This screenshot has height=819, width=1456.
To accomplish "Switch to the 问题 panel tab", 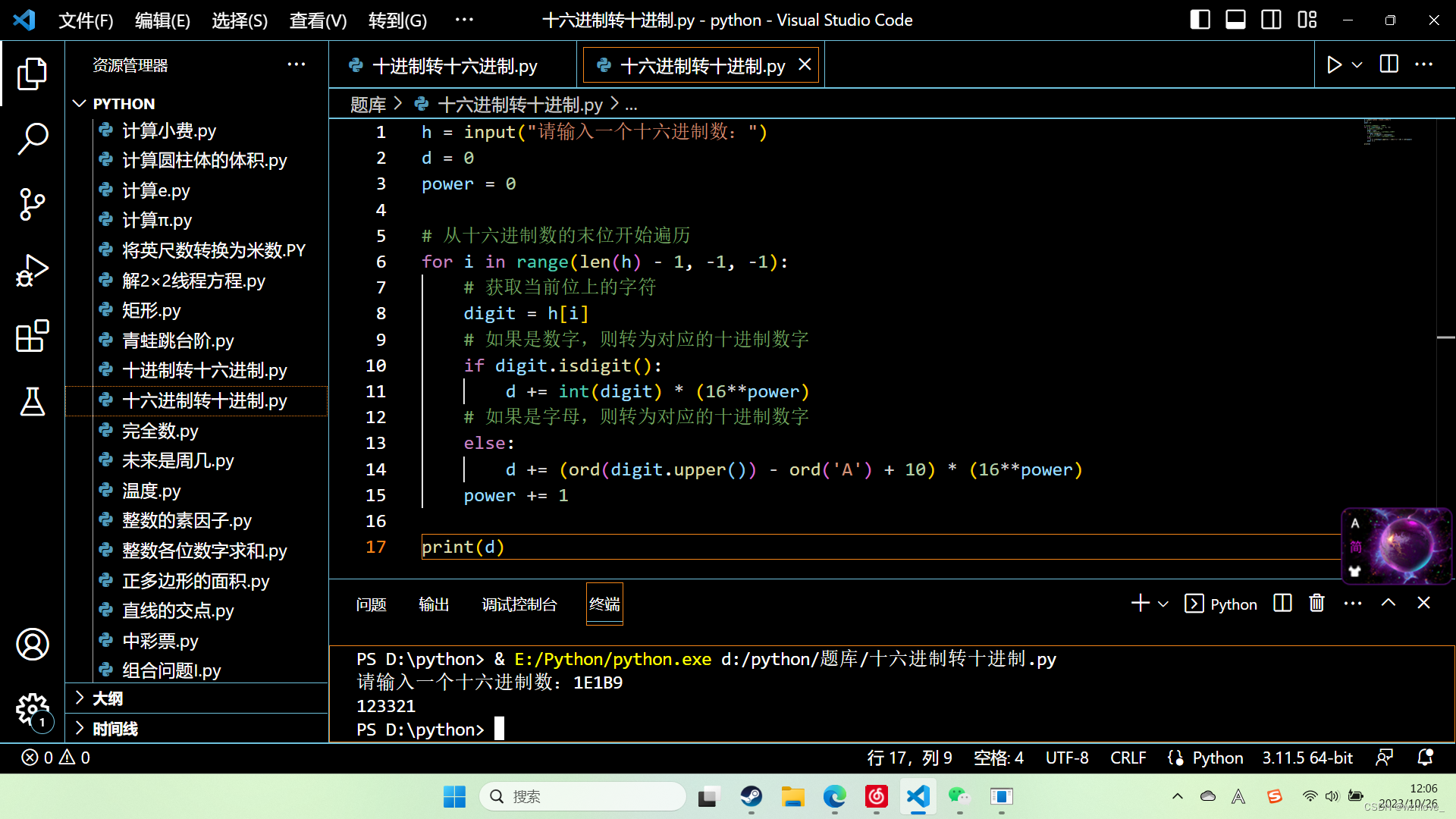I will [x=371, y=604].
